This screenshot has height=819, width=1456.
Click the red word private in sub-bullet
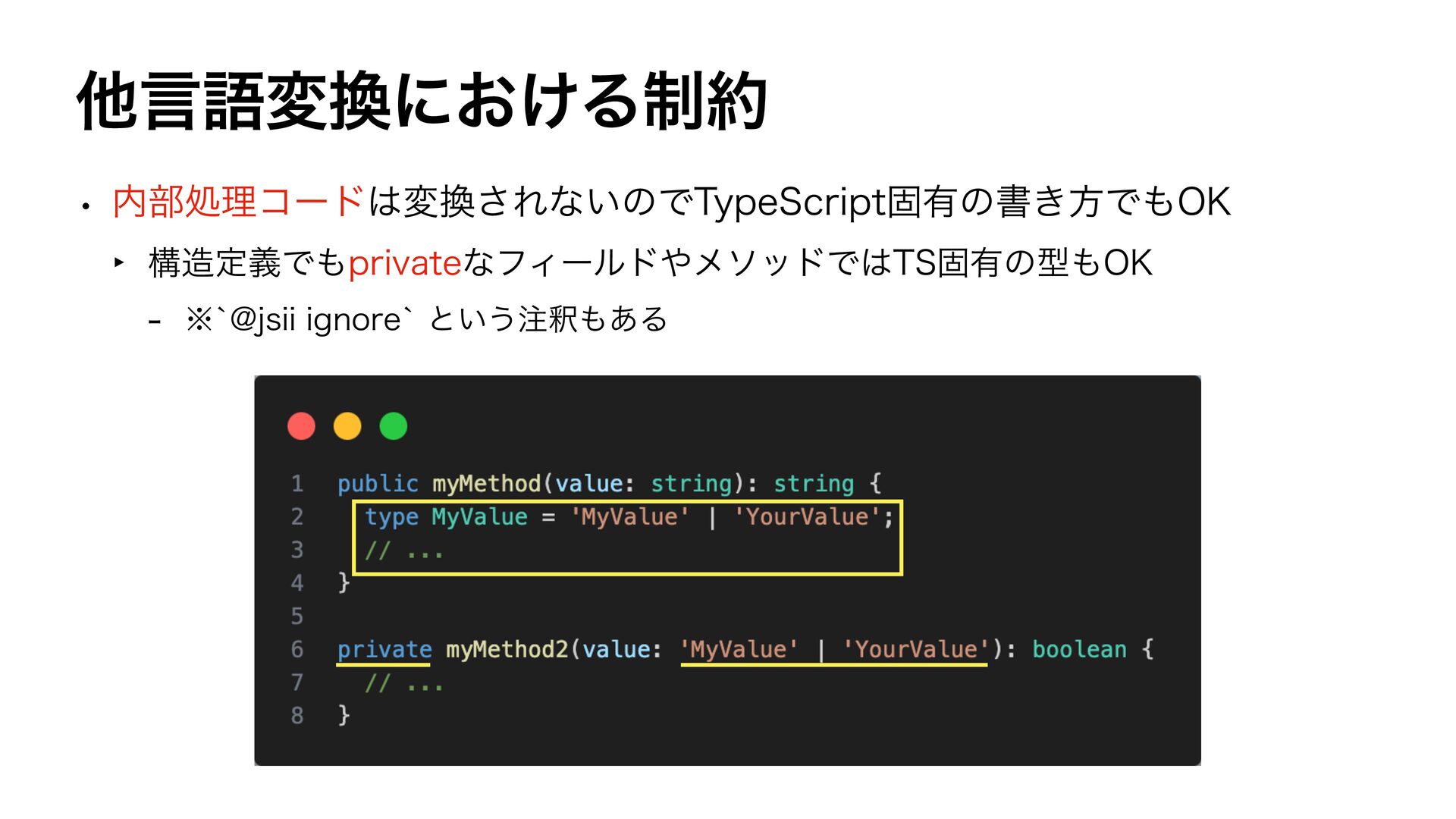point(404,263)
